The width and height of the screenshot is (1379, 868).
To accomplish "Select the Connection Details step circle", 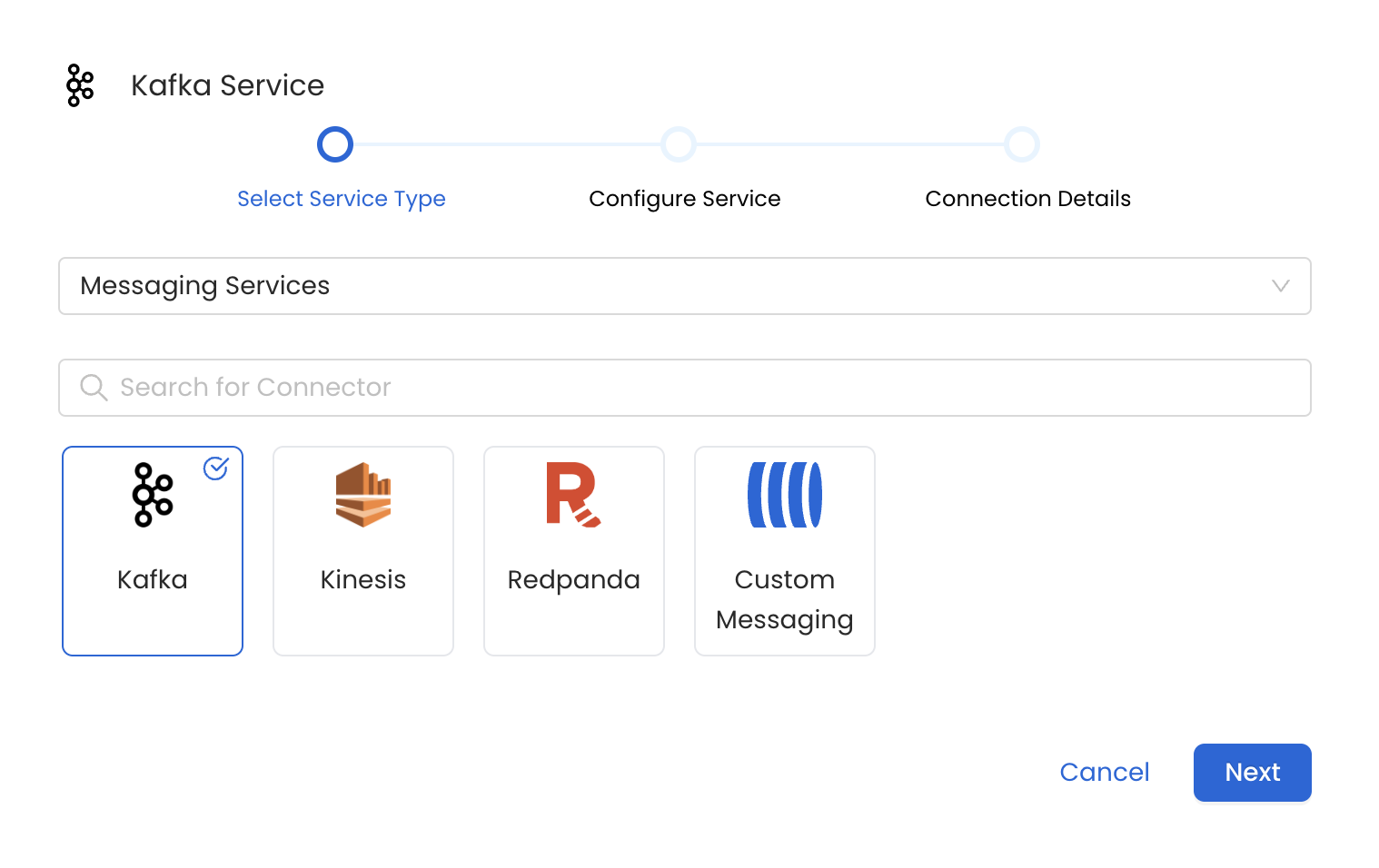I will point(1022,143).
